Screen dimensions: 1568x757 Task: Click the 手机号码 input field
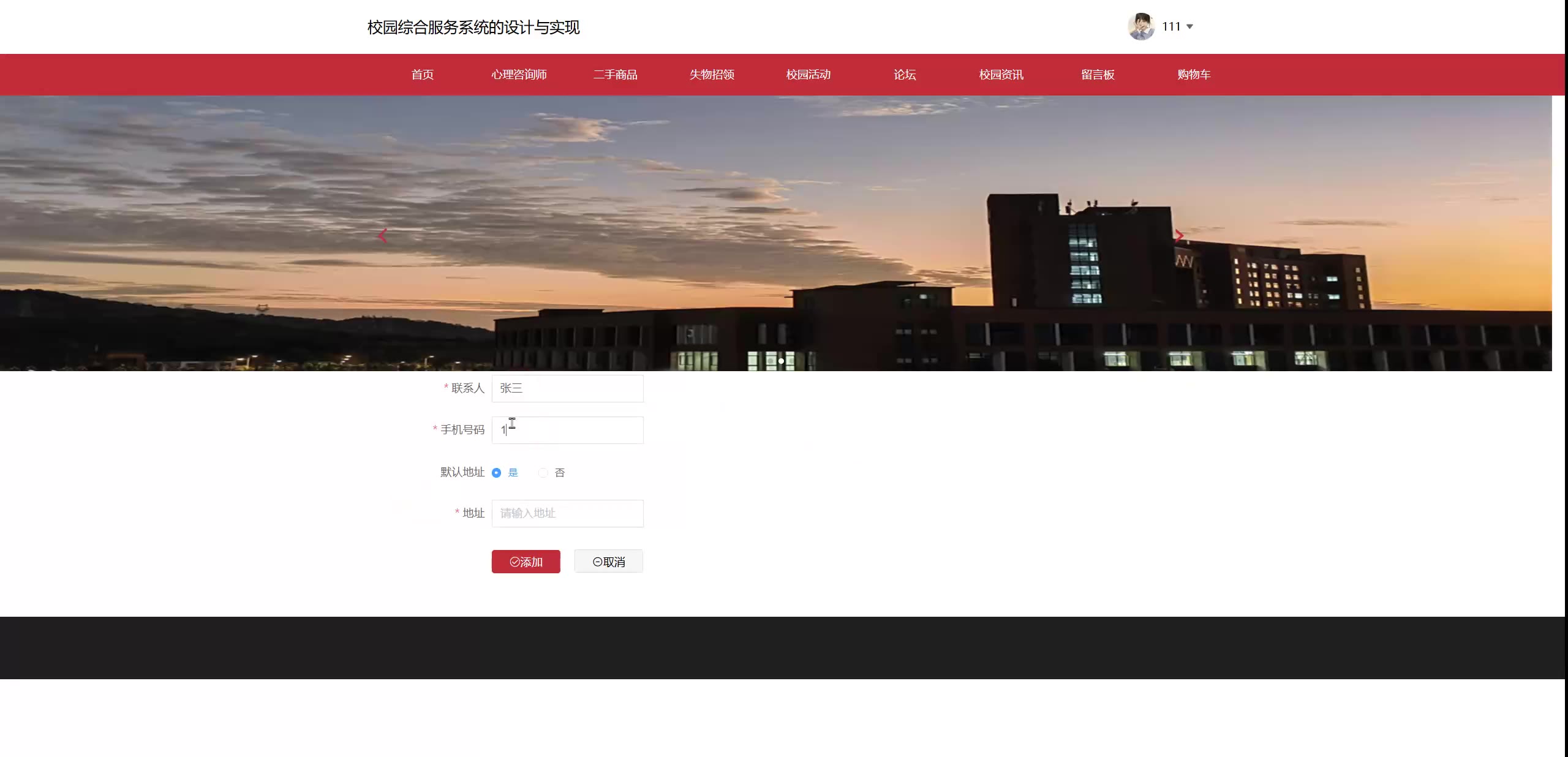pyautogui.click(x=567, y=430)
